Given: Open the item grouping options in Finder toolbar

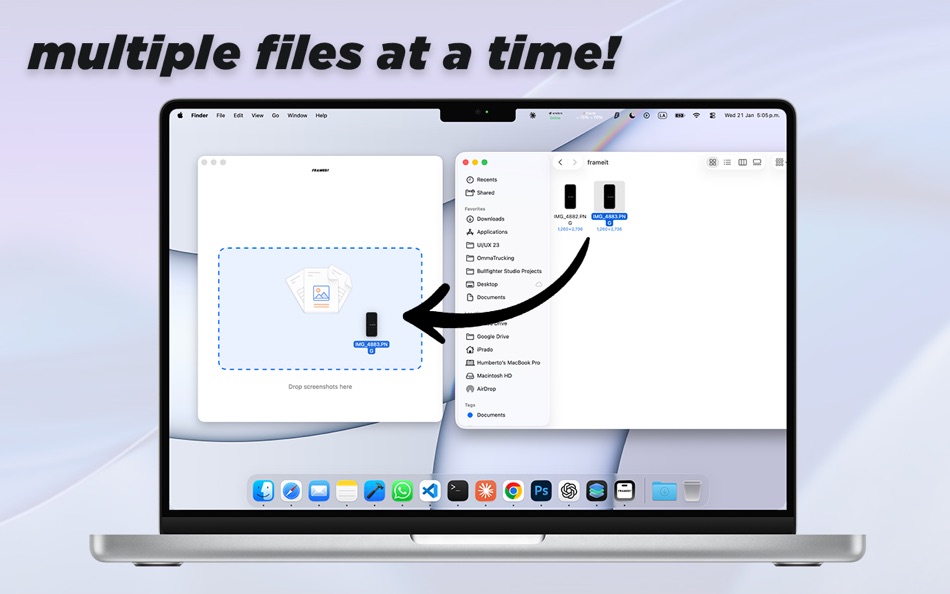Looking at the screenshot, I should point(779,161).
